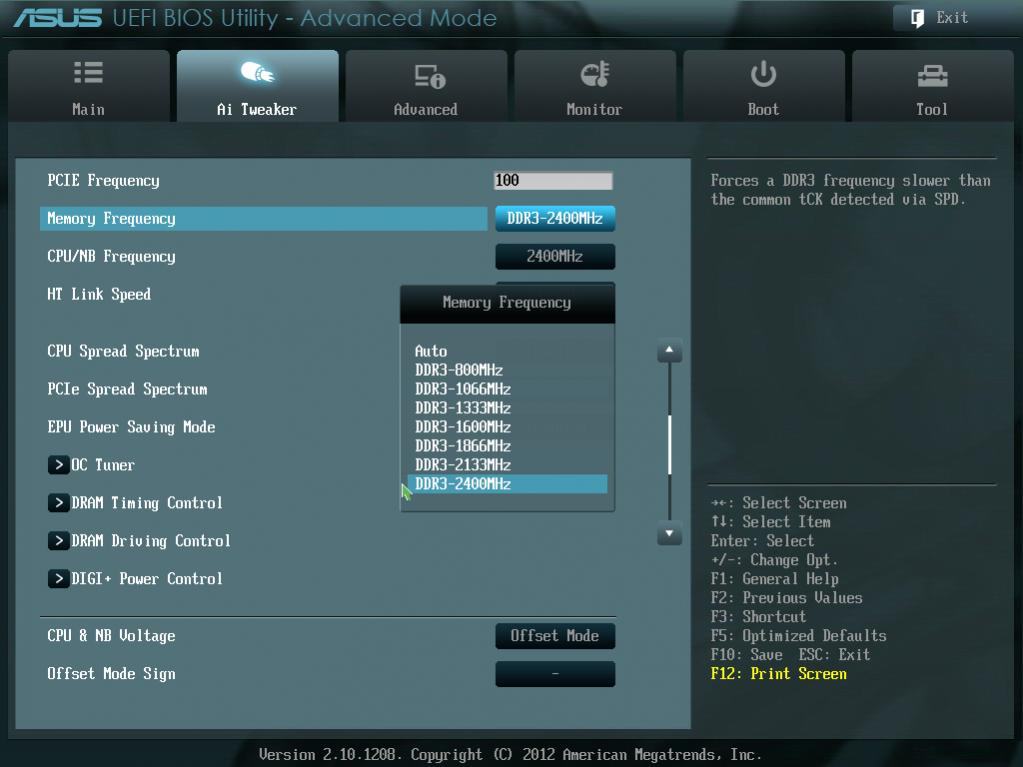Click the Boot tab power icon
1023x767 pixels.
(763, 74)
